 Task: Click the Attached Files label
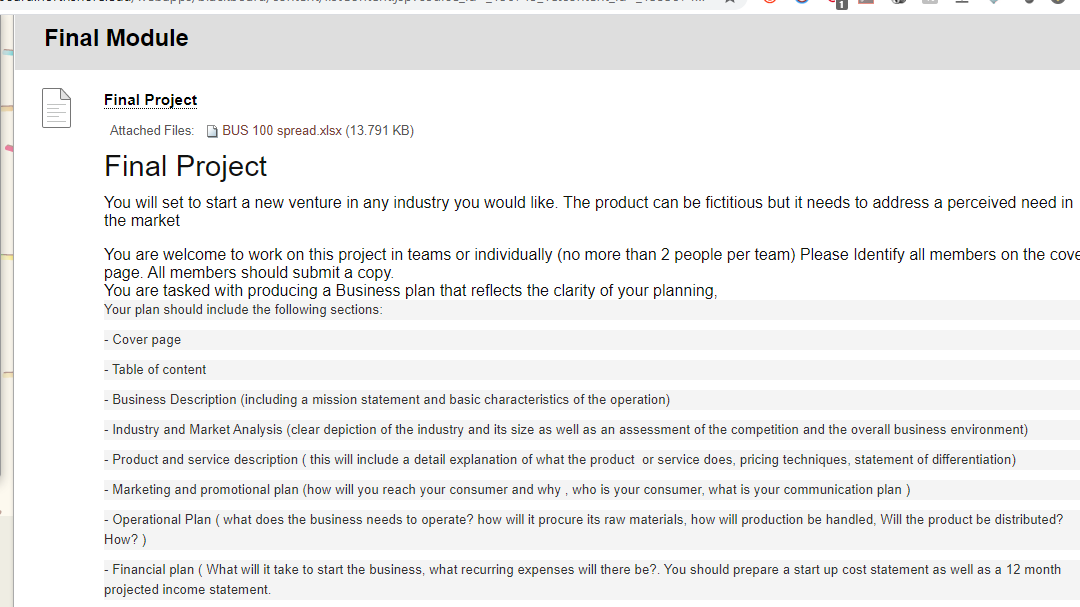(x=151, y=131)
